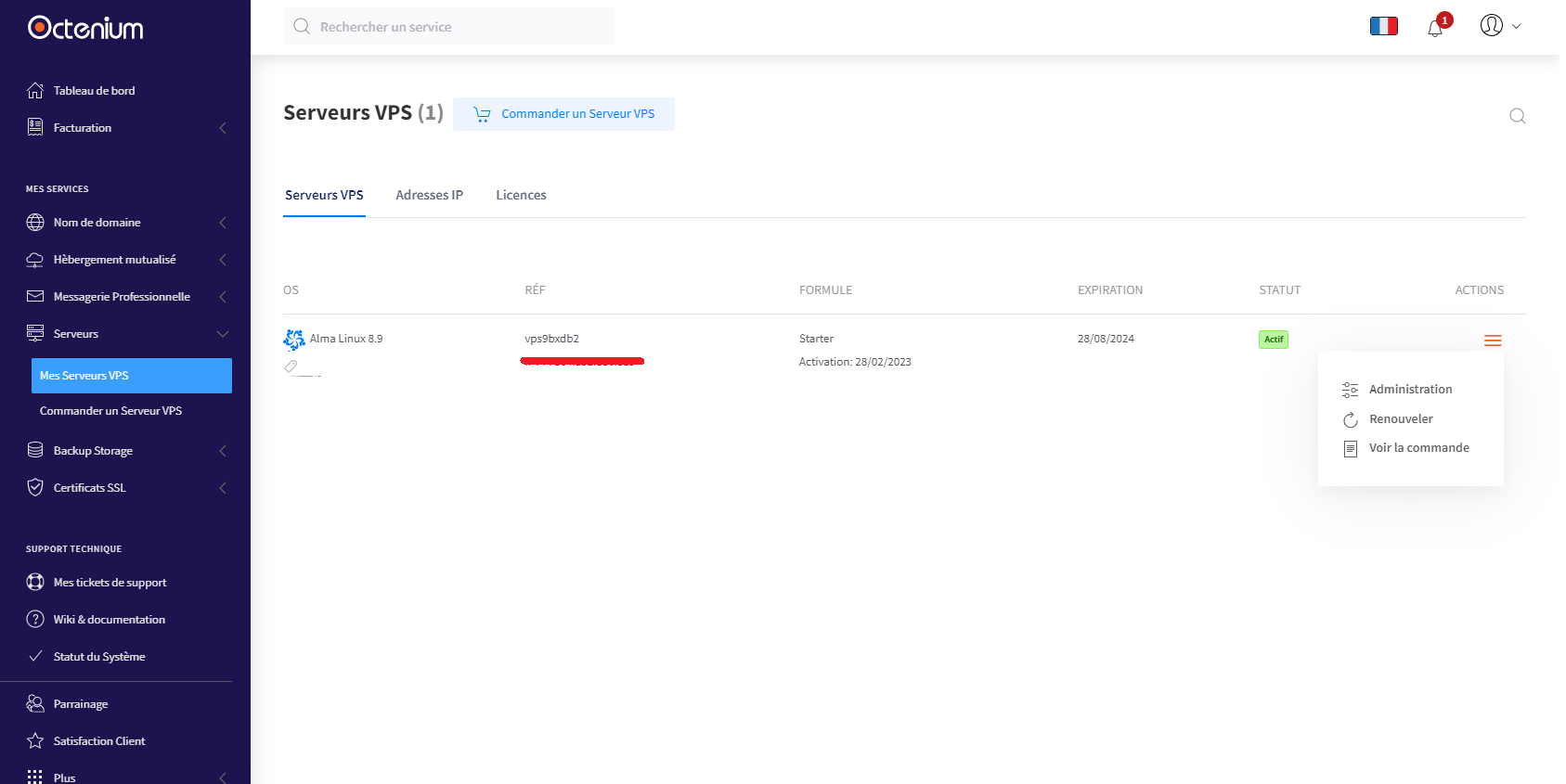Expand the Nom de domaine chevron
This screenshot has width=1566, height=784.
click(x=223, y=223)
